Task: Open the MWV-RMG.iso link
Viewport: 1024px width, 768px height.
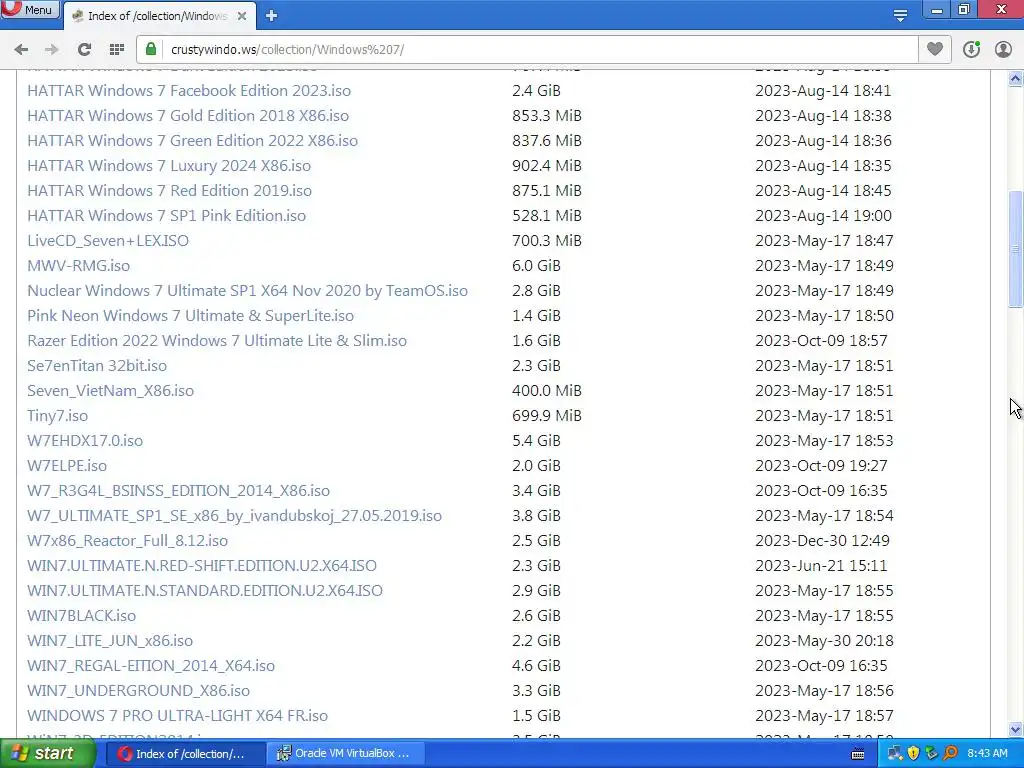Action: click(78, 266)
